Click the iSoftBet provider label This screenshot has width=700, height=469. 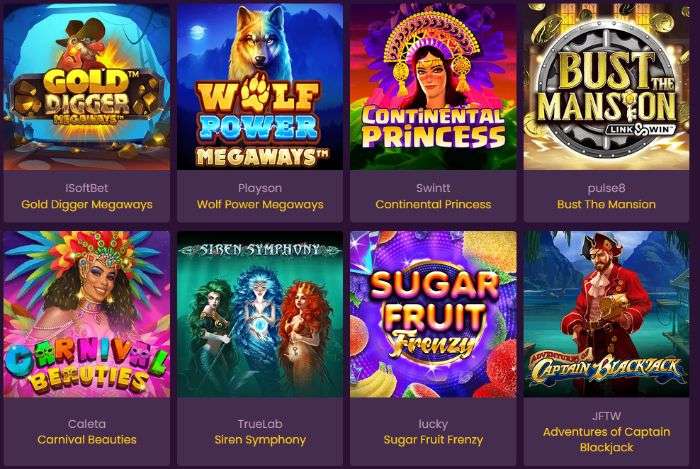click(87, 188)
